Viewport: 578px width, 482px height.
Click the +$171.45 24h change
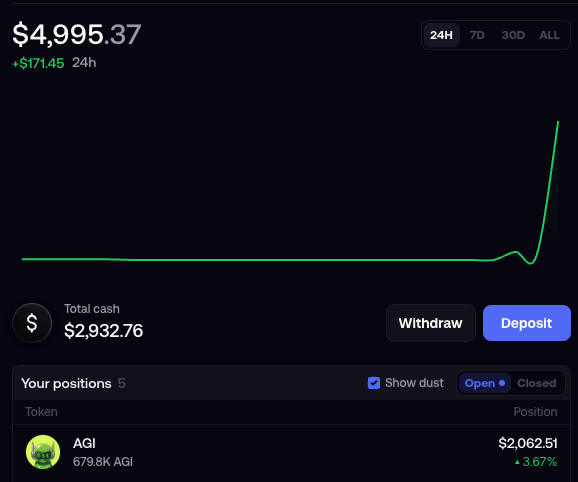pyautogui.click(x=38, y=63)
